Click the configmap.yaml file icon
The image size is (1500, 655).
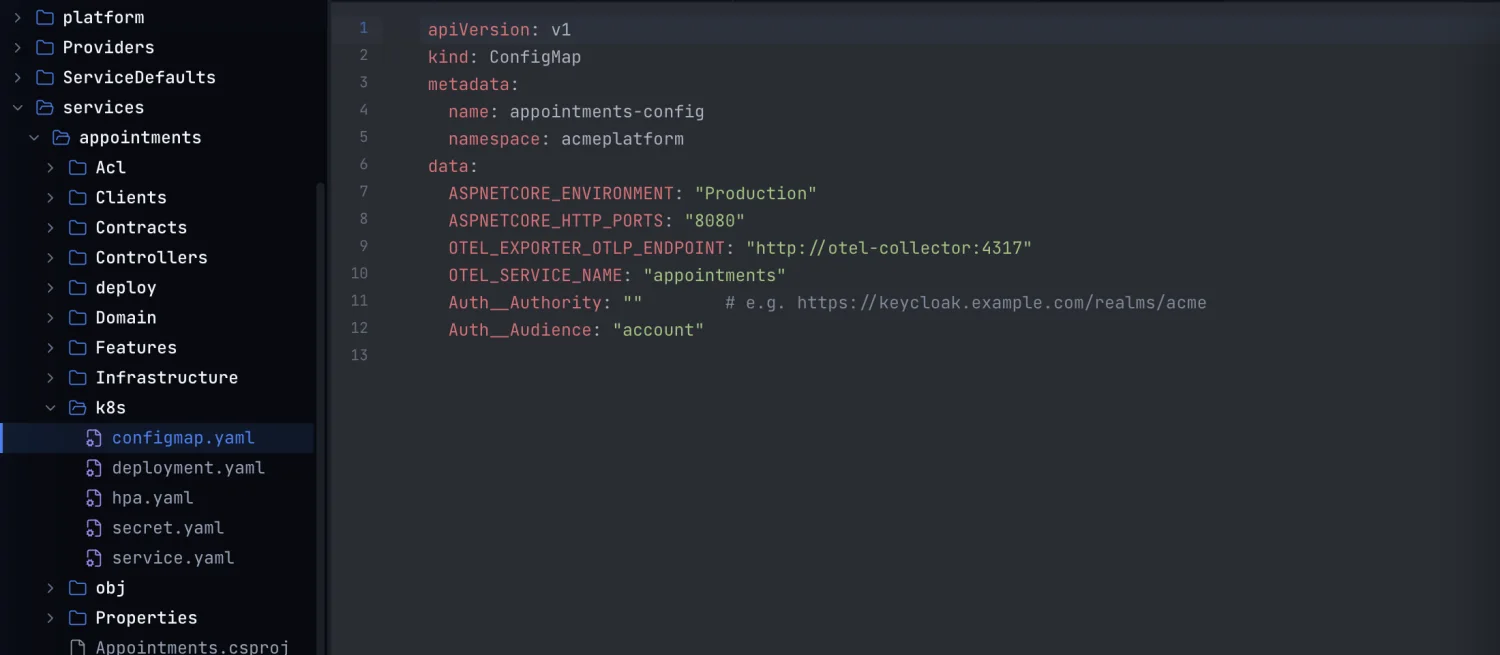[x=94, y=438]
